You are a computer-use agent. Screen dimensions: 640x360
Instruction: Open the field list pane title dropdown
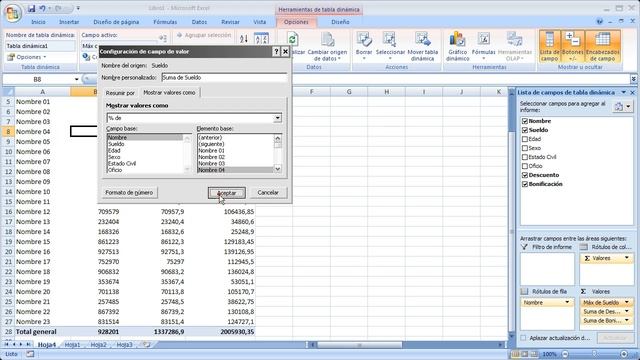[x=624, y=93]
